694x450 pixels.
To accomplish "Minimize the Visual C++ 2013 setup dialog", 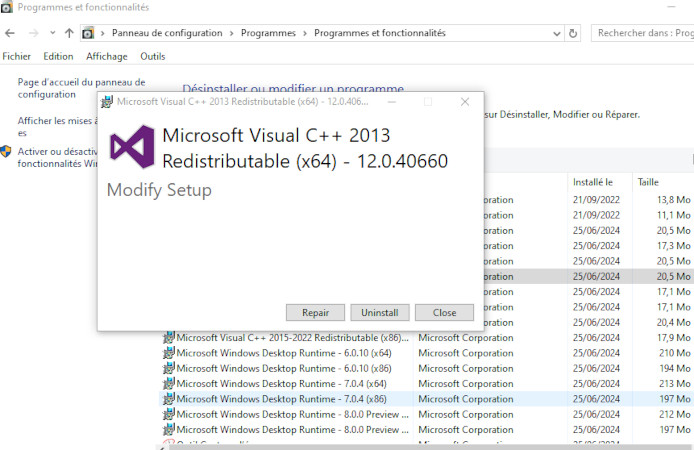I will (392, 102).
